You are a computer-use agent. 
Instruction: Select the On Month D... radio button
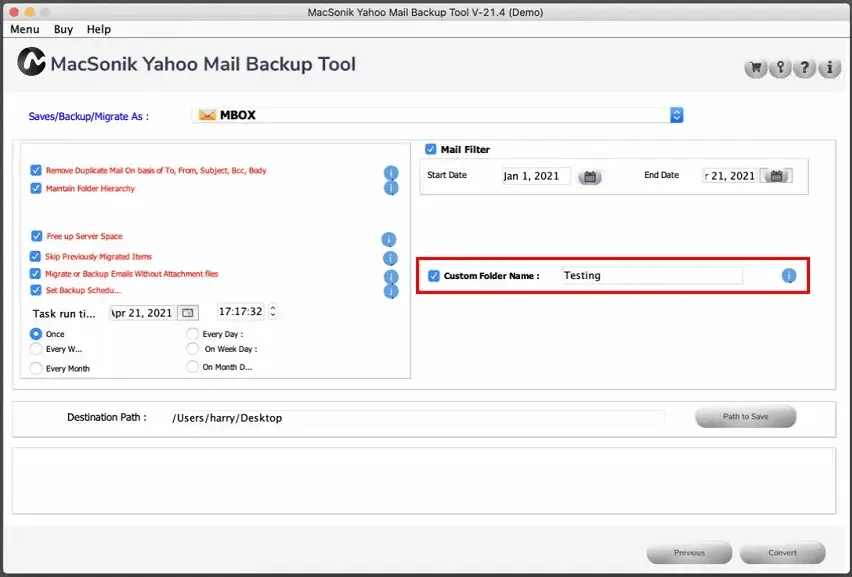pyautogui.click(x=192, y=367)
